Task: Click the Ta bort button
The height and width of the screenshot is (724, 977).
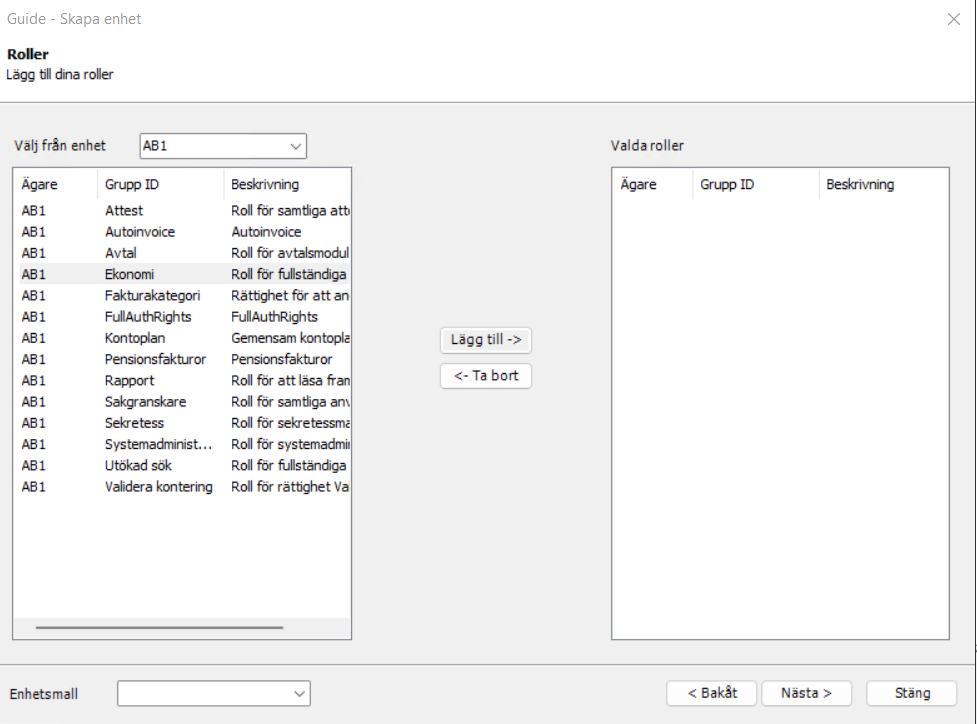Action: coord(485,376)
